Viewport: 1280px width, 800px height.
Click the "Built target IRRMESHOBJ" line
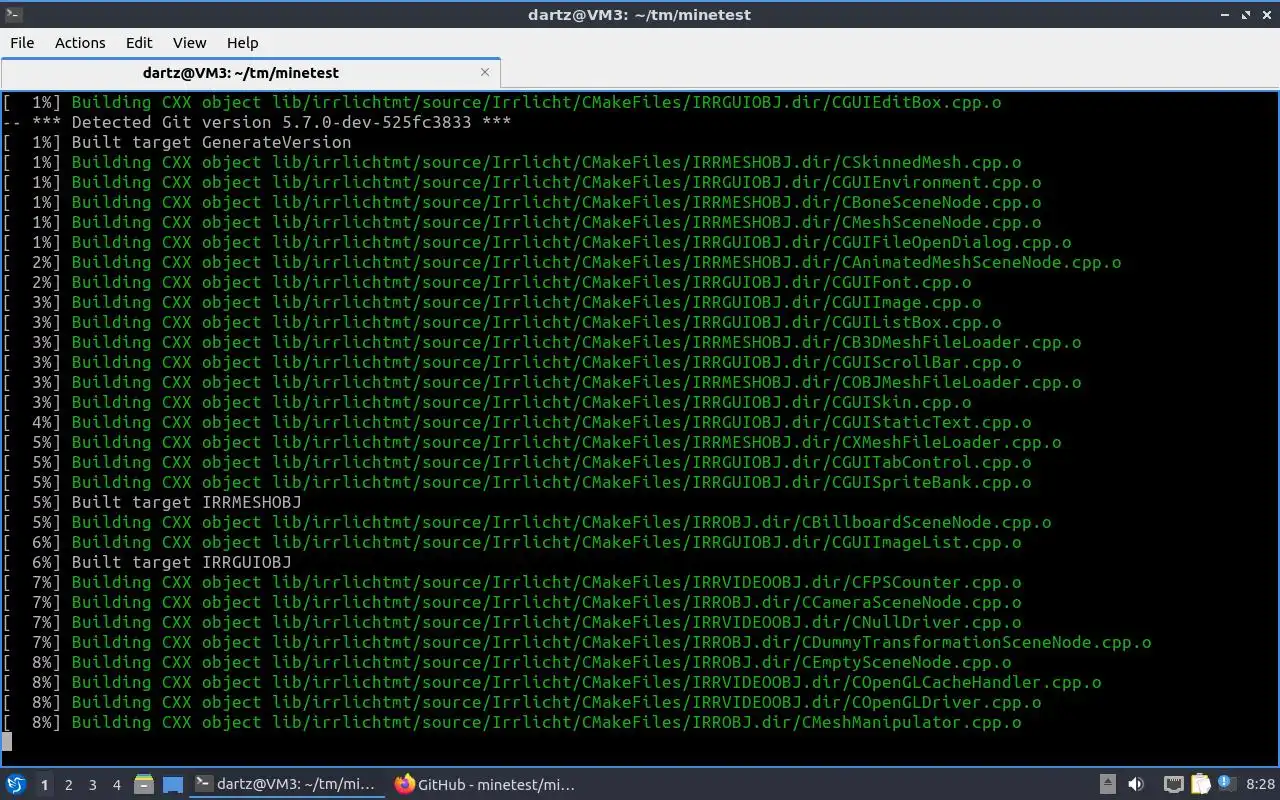(152, 502)
